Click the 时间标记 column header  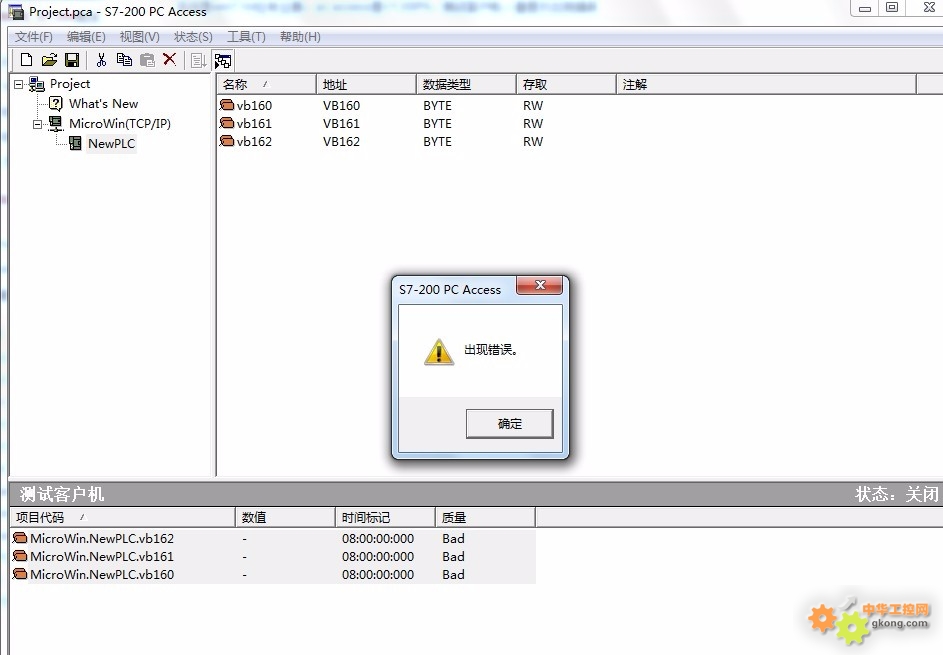coord(385,517)
